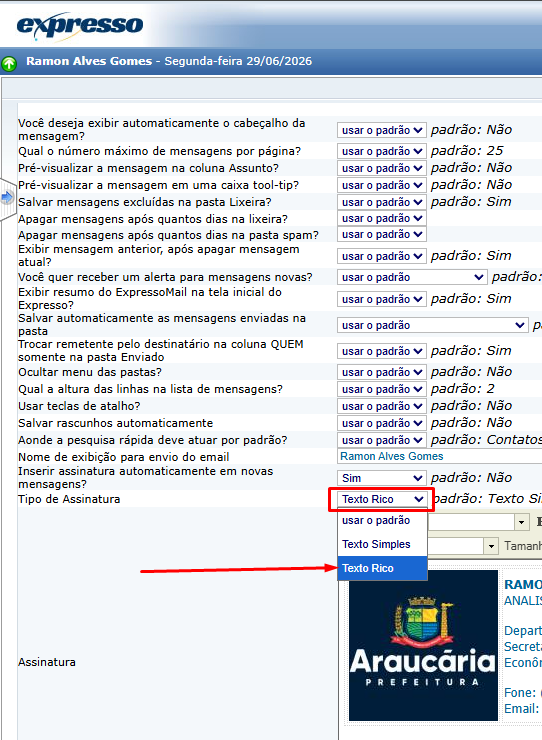Open the trash deletion days dropdown
542x740 pixels.
click(382, 219)
